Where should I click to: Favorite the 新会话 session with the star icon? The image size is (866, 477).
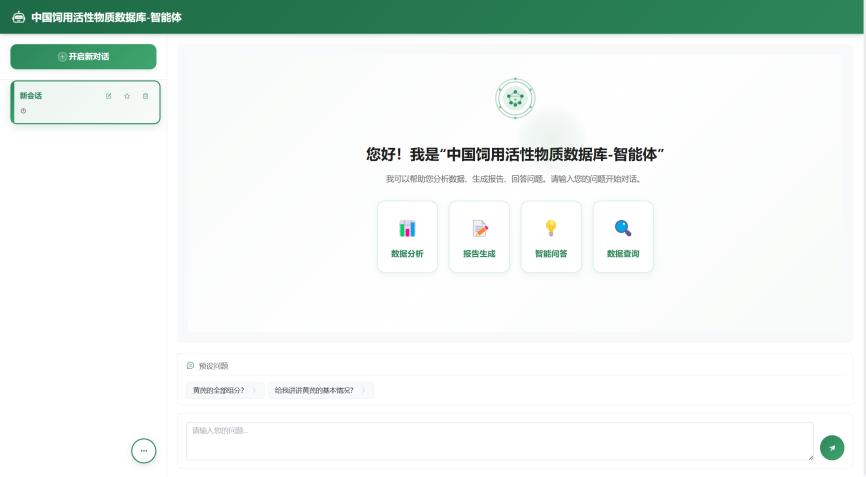(x=127, y=96)
